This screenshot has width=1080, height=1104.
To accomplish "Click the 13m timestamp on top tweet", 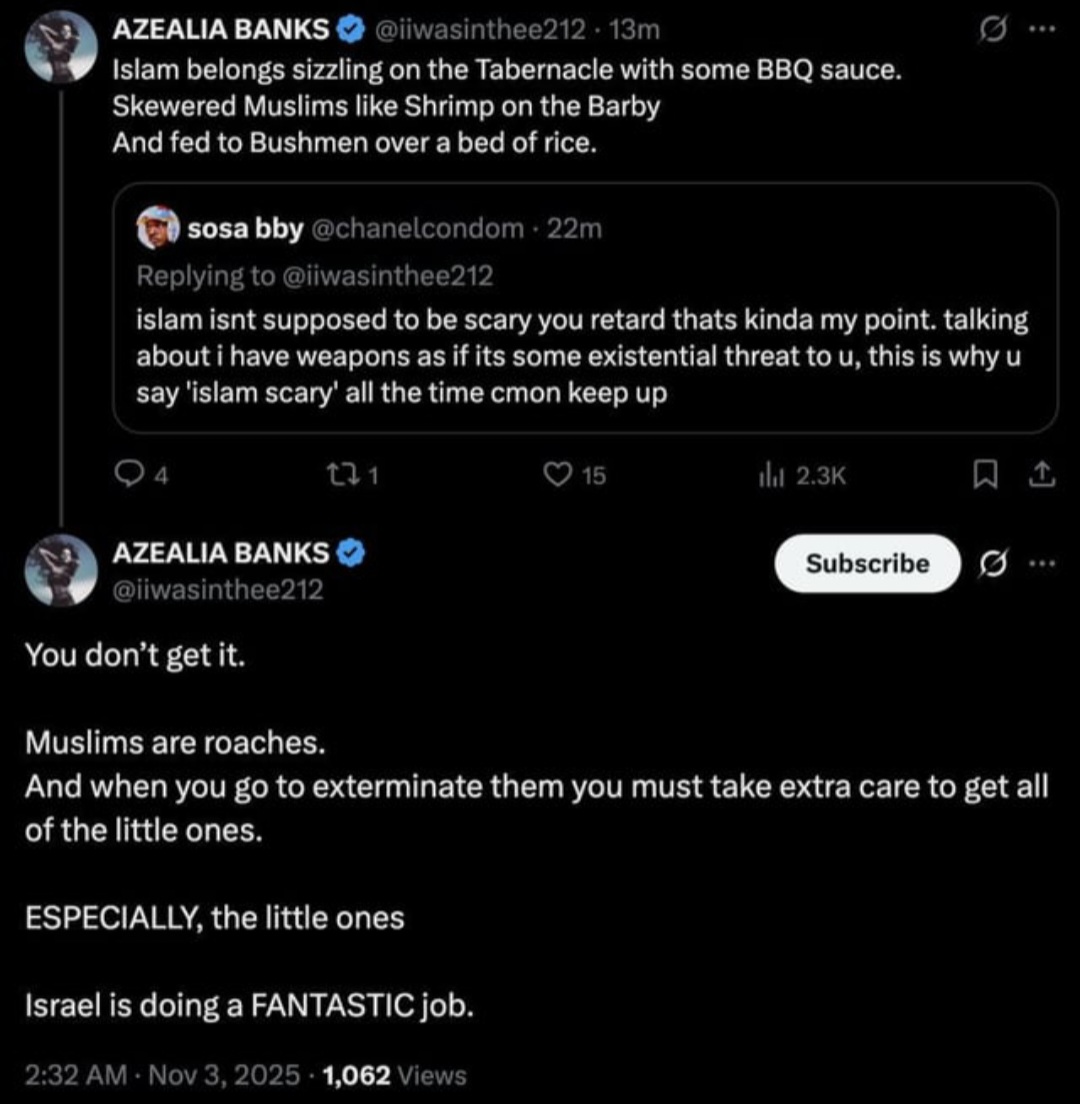I will (634, 30).
